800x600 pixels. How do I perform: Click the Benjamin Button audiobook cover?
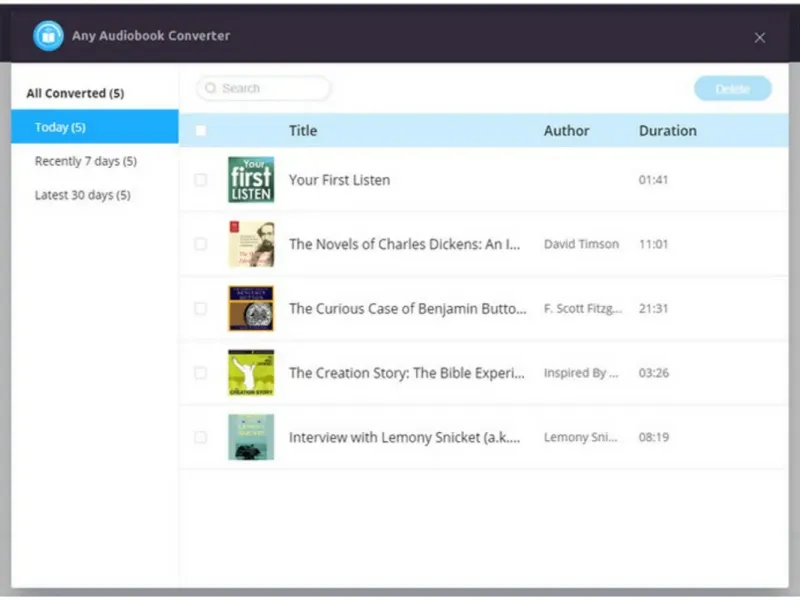[251, 308]
